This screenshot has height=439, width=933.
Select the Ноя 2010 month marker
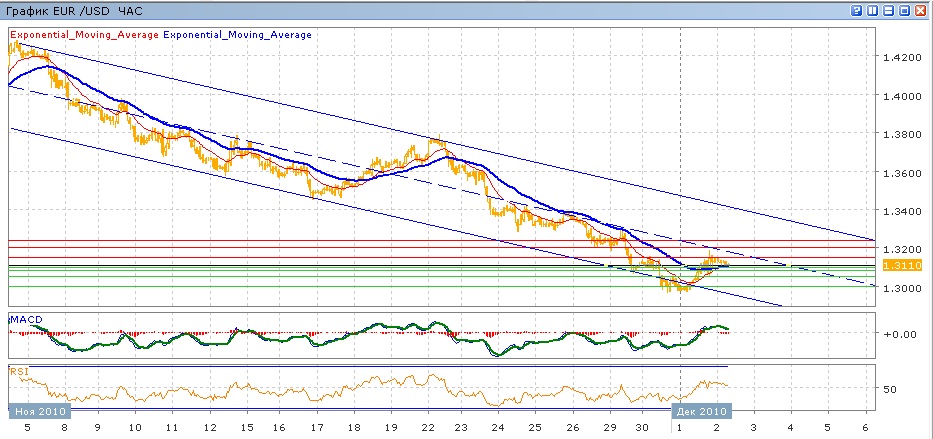click(40, 411)
